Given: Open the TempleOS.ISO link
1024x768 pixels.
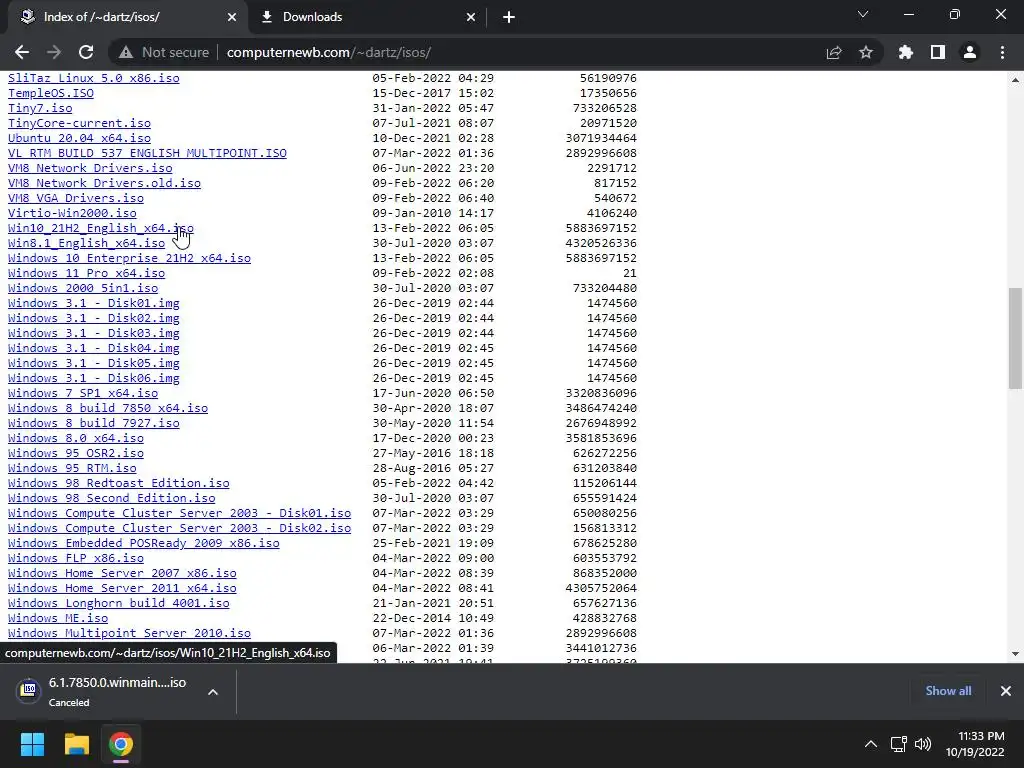Looking at the screenshot, I should [51, 93].
